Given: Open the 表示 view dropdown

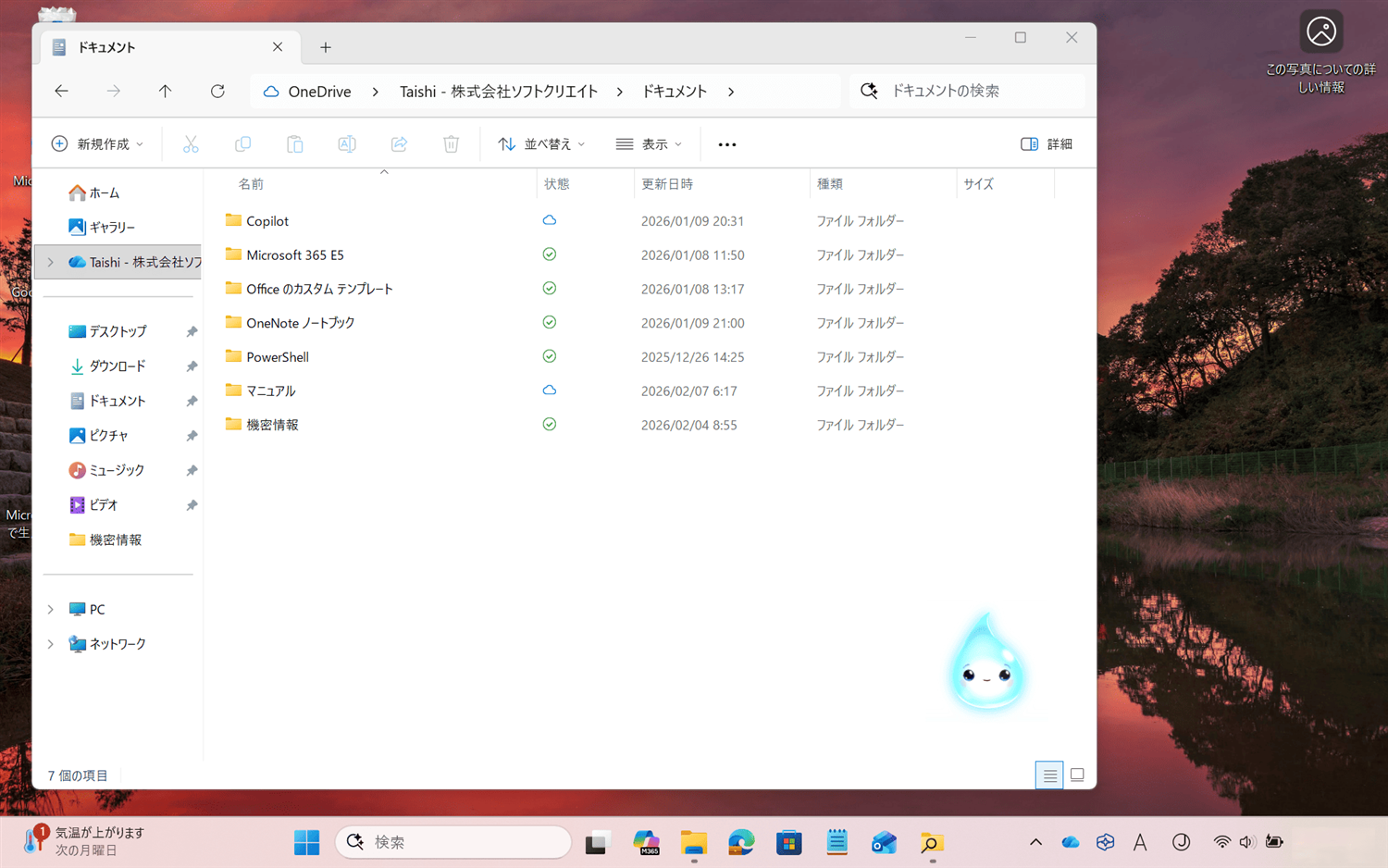Looking at the screenshot, I should [649, 144].
